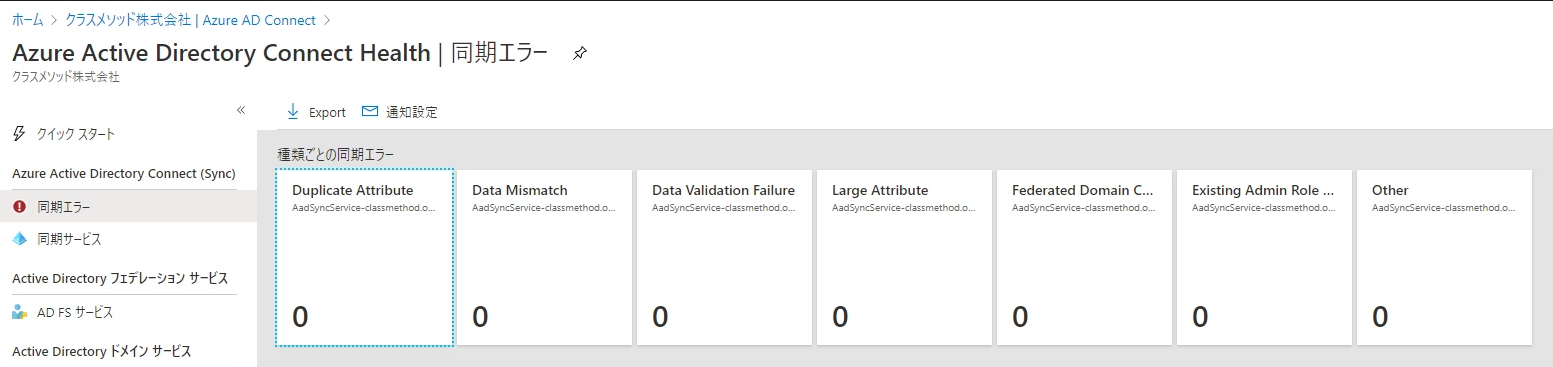The image size is (1553, 367).
Task: Click the red sync error icon
Action: (x=19, y=206)
